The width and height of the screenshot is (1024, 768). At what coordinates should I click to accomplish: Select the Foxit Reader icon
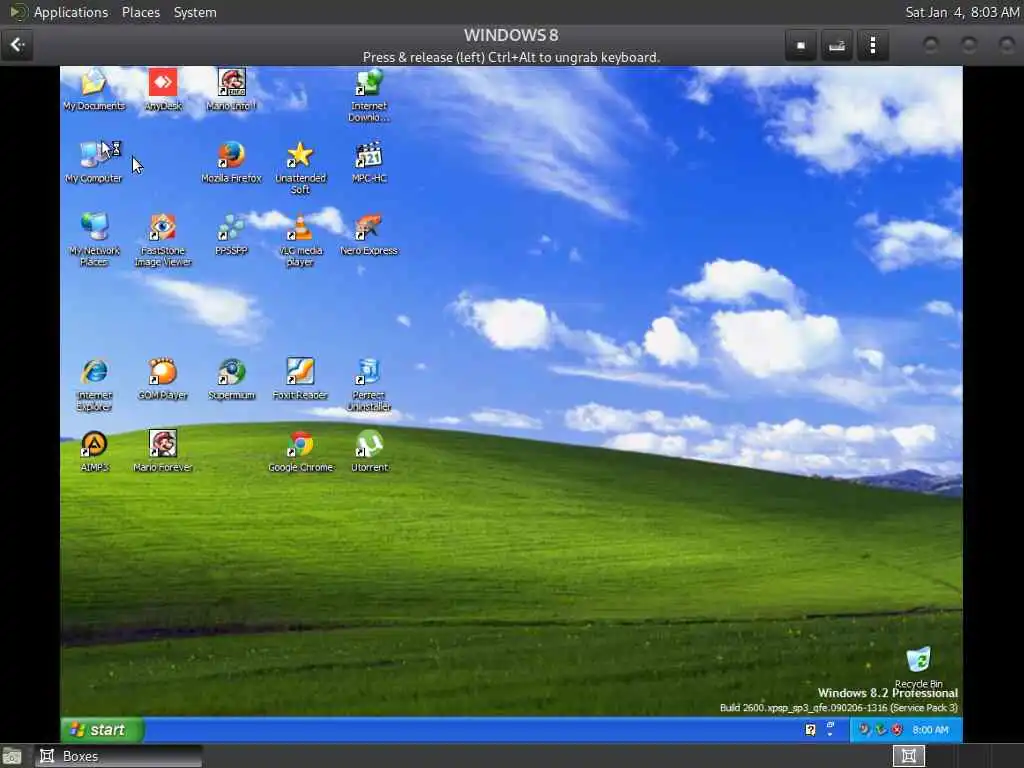[300, 379]
